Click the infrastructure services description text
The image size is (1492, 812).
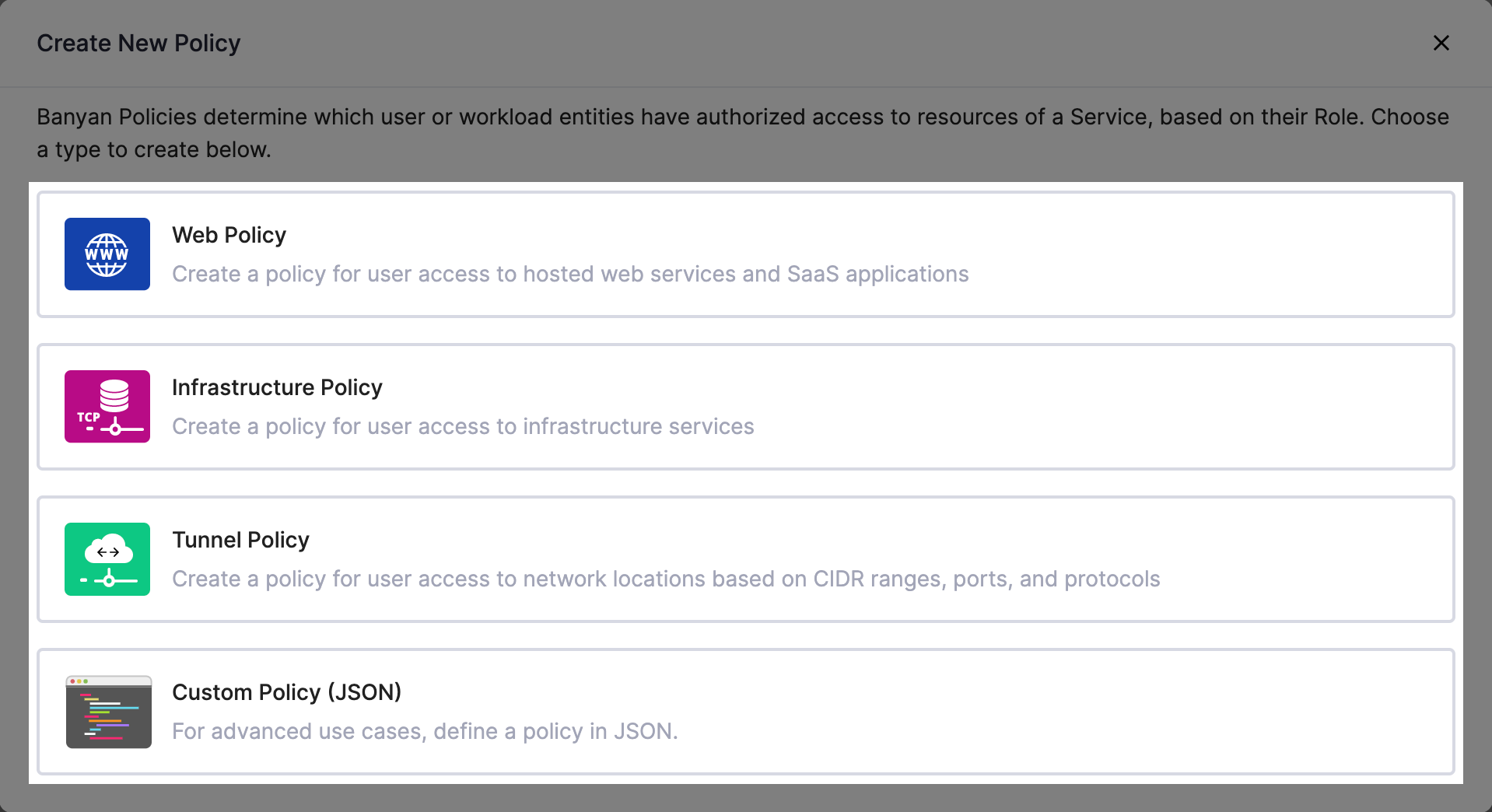463,426
